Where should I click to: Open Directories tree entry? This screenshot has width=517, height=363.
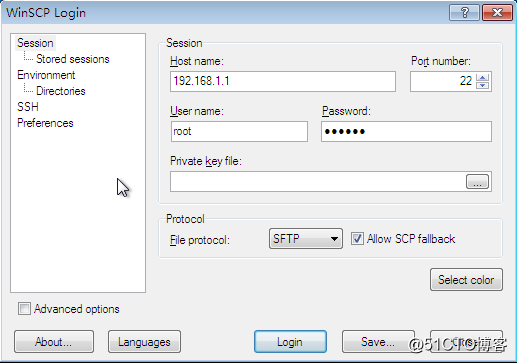click(61, 91)
